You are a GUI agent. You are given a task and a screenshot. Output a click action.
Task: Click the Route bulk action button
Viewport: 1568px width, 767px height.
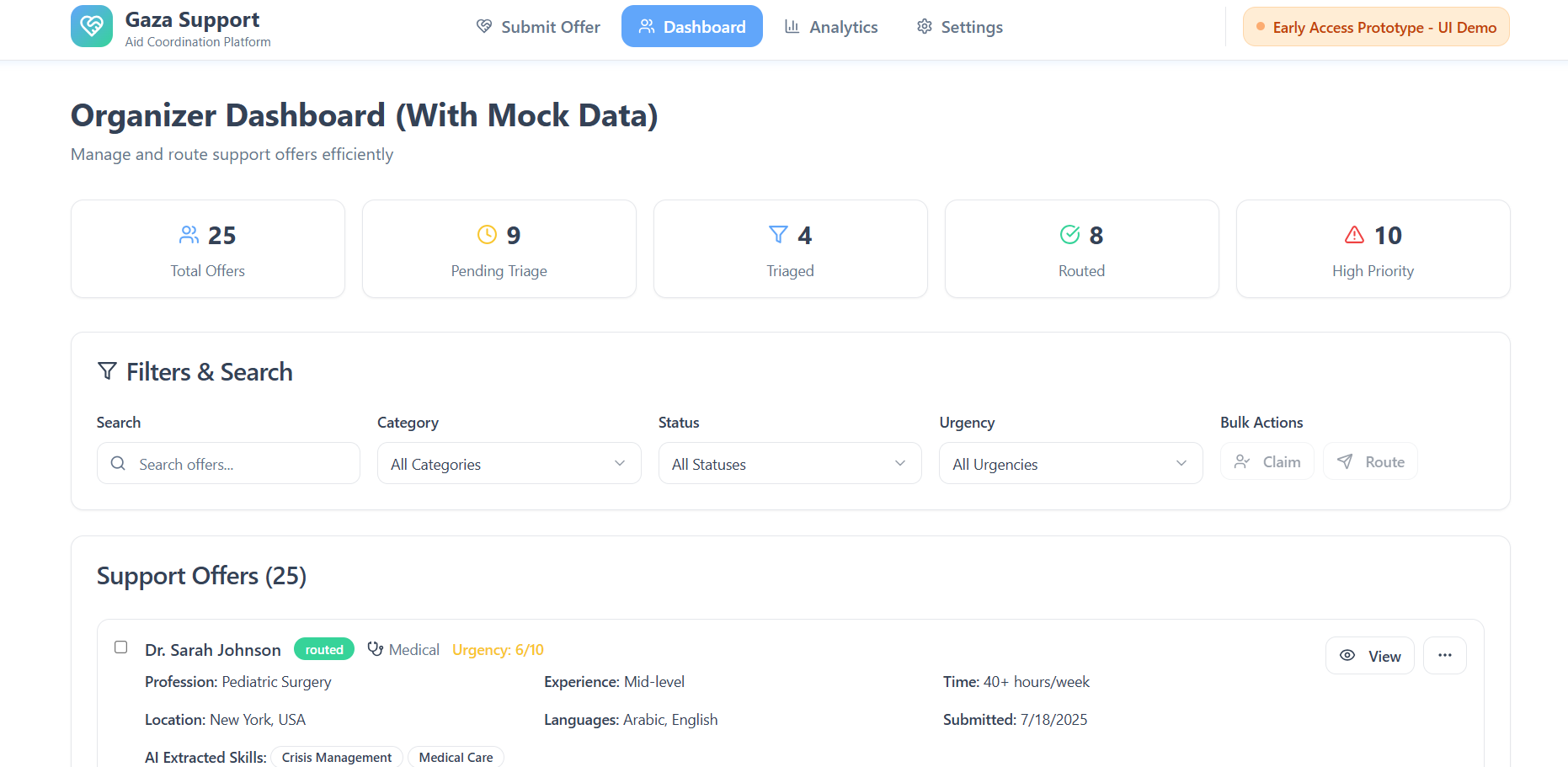[1371, 461]
